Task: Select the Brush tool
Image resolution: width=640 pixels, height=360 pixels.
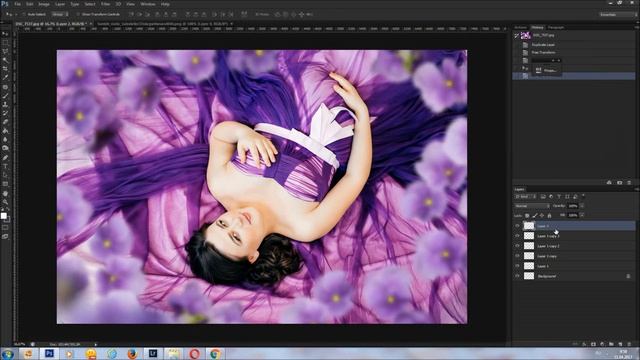Action: coord(5,96)
